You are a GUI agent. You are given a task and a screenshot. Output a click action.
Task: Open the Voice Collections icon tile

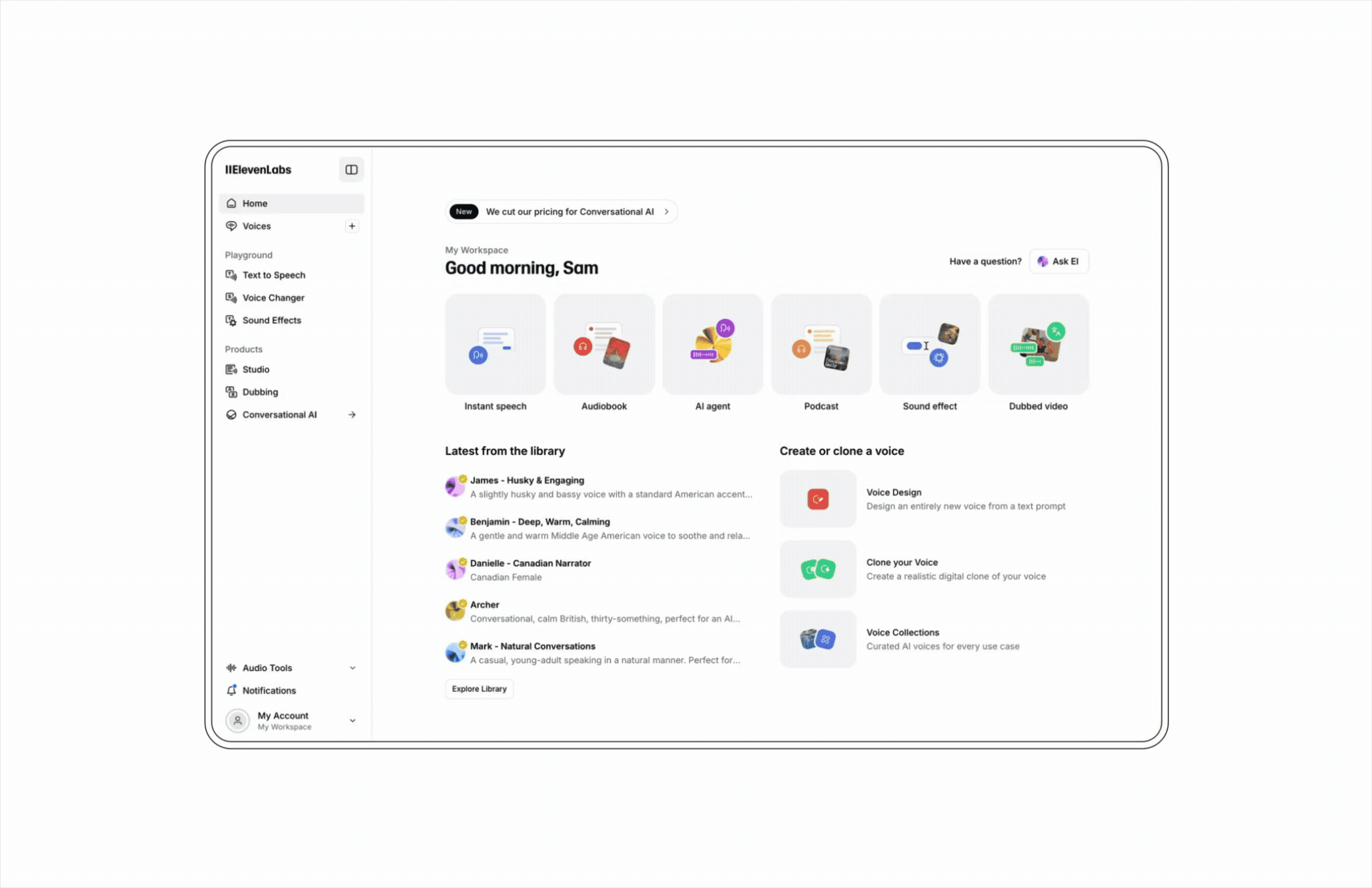pos(818,639)
